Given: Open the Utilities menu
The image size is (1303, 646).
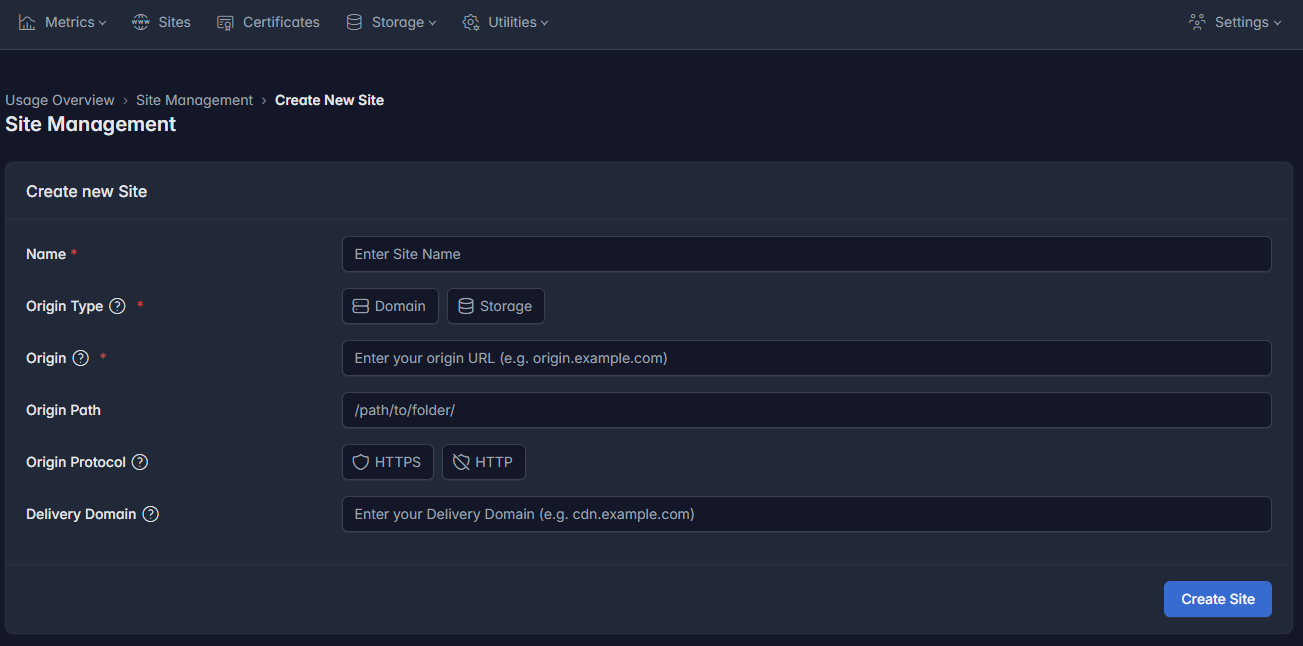Looking at the screenshot, I should tap(505, 22).
